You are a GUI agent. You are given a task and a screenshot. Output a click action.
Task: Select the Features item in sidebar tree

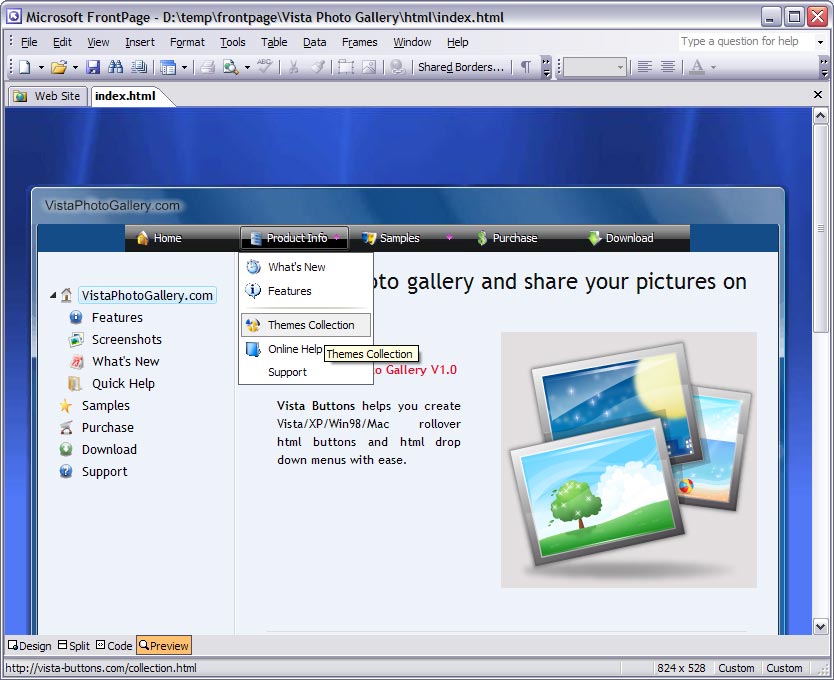117,318
